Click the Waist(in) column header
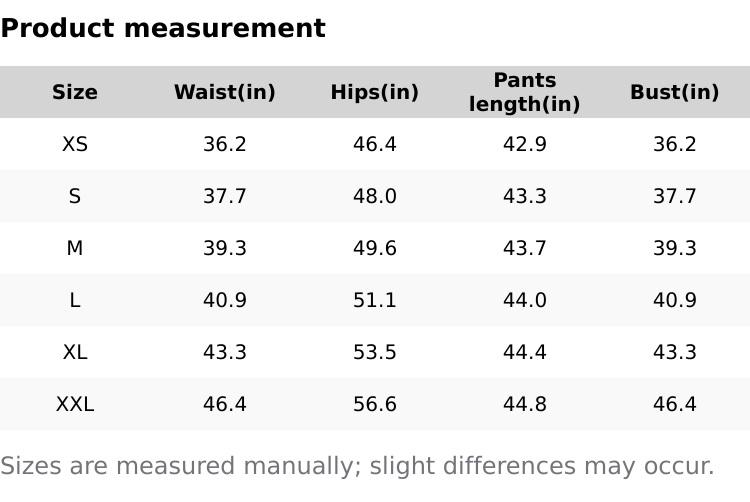Viewport: 750px width, 502px height. pyautogui.click(x=224, y=92)
